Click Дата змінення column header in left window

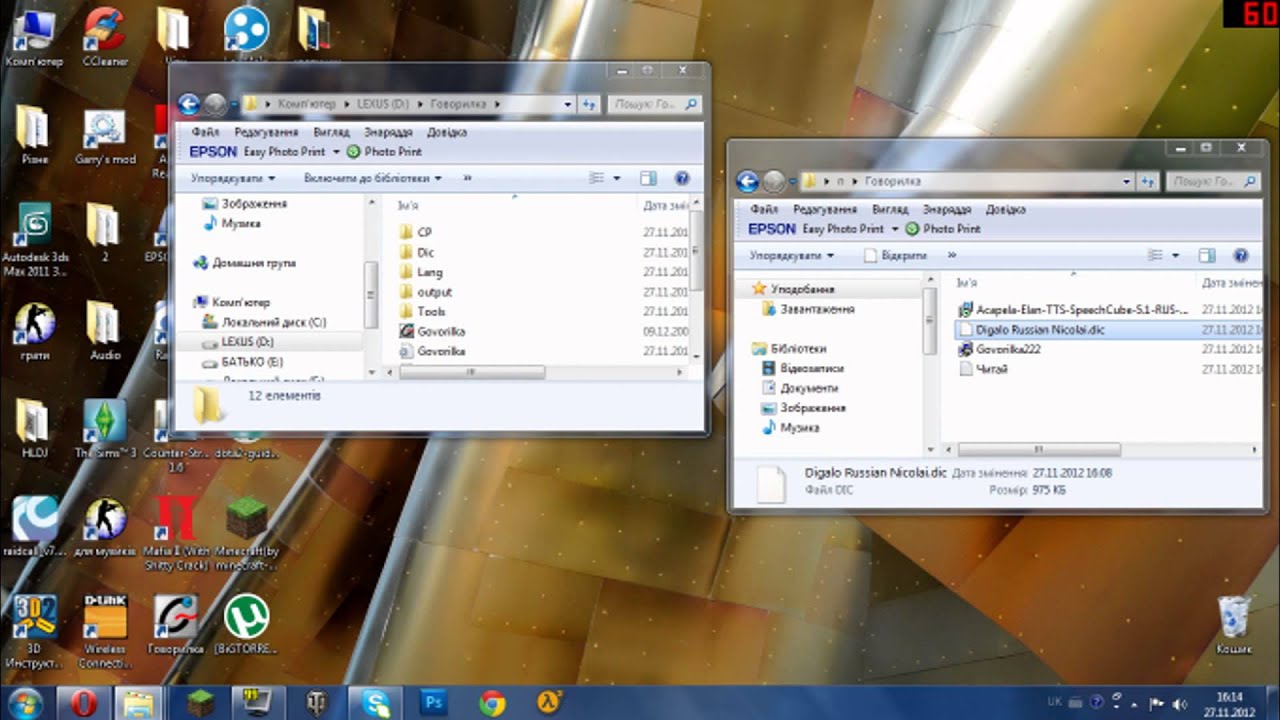664,205
